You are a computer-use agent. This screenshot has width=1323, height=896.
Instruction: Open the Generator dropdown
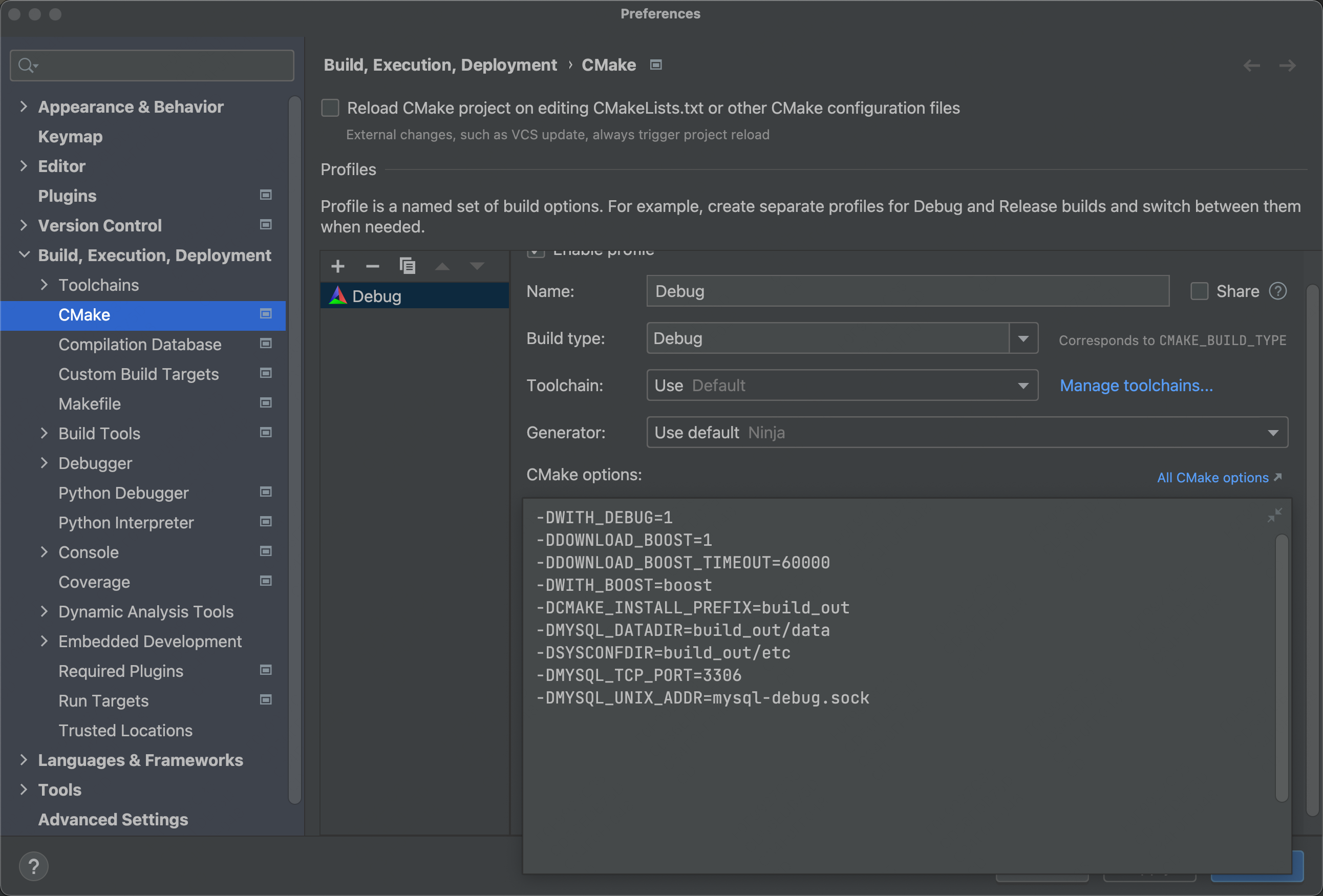[1273, 433]
